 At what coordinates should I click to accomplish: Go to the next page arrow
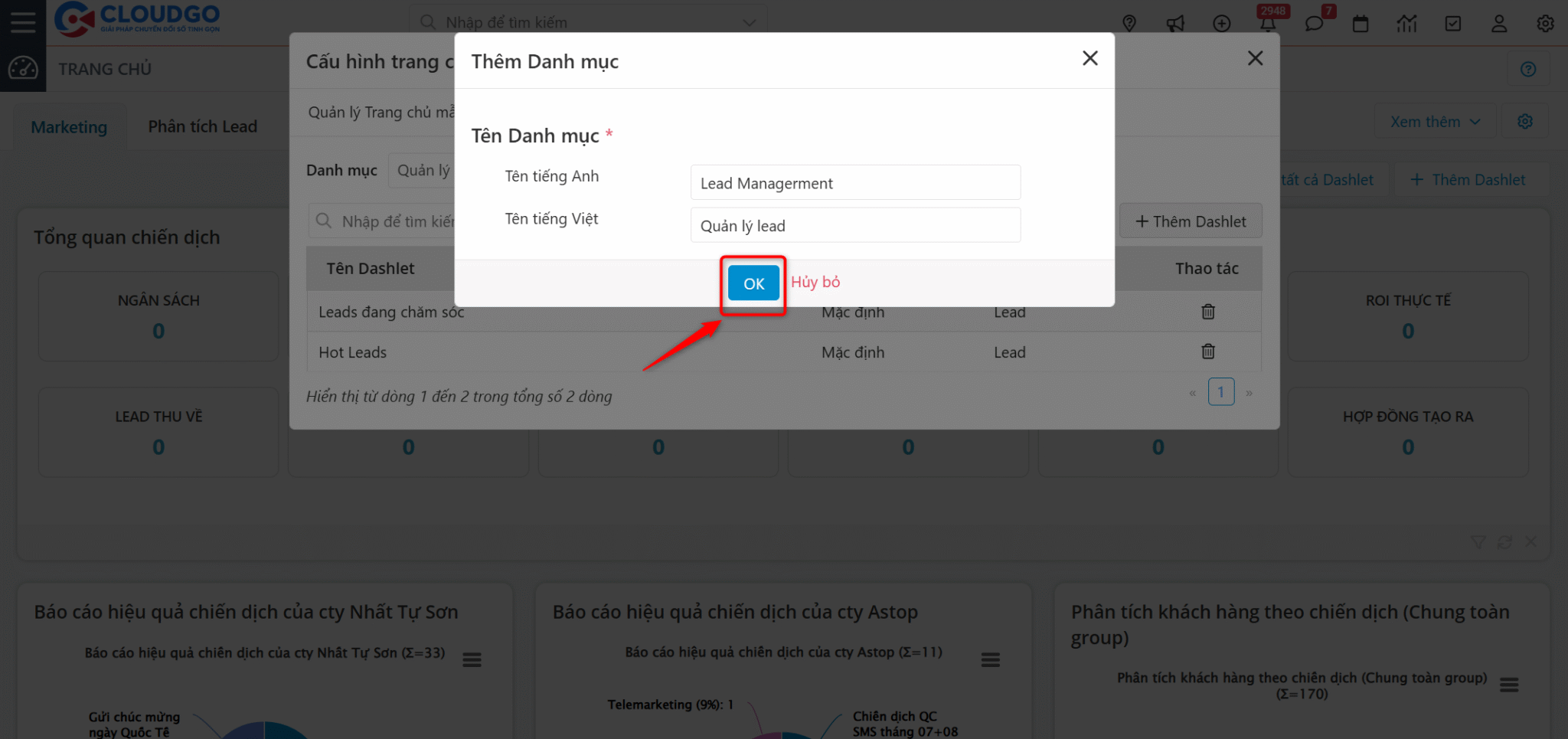click(1249, 393)
